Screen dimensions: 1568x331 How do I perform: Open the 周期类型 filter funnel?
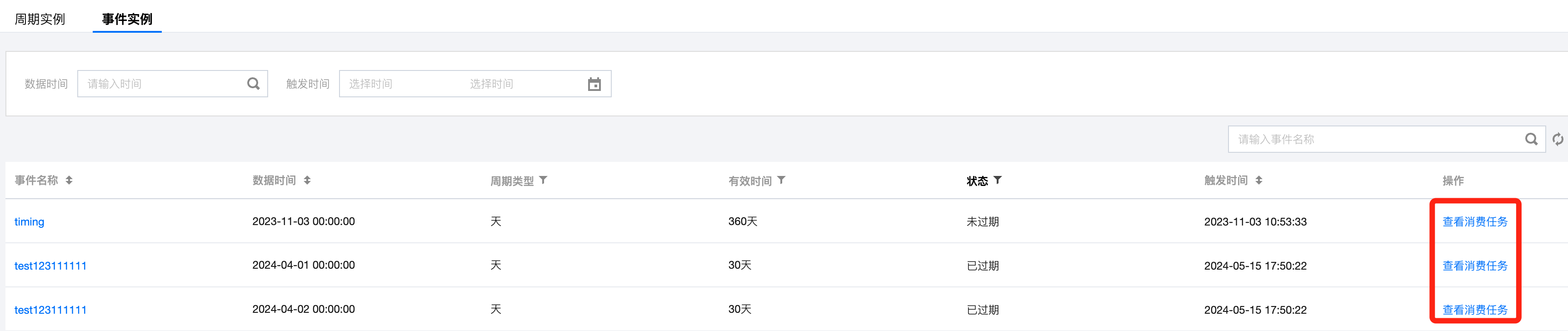pos(543,180)
